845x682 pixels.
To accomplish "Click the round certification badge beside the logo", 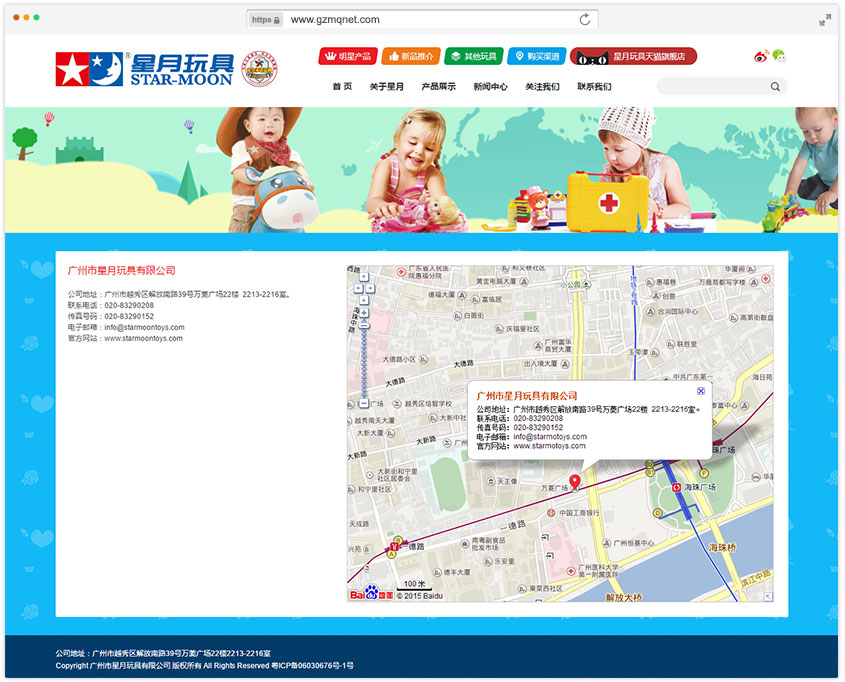I will pyautogui.click(x=259, y=68).
